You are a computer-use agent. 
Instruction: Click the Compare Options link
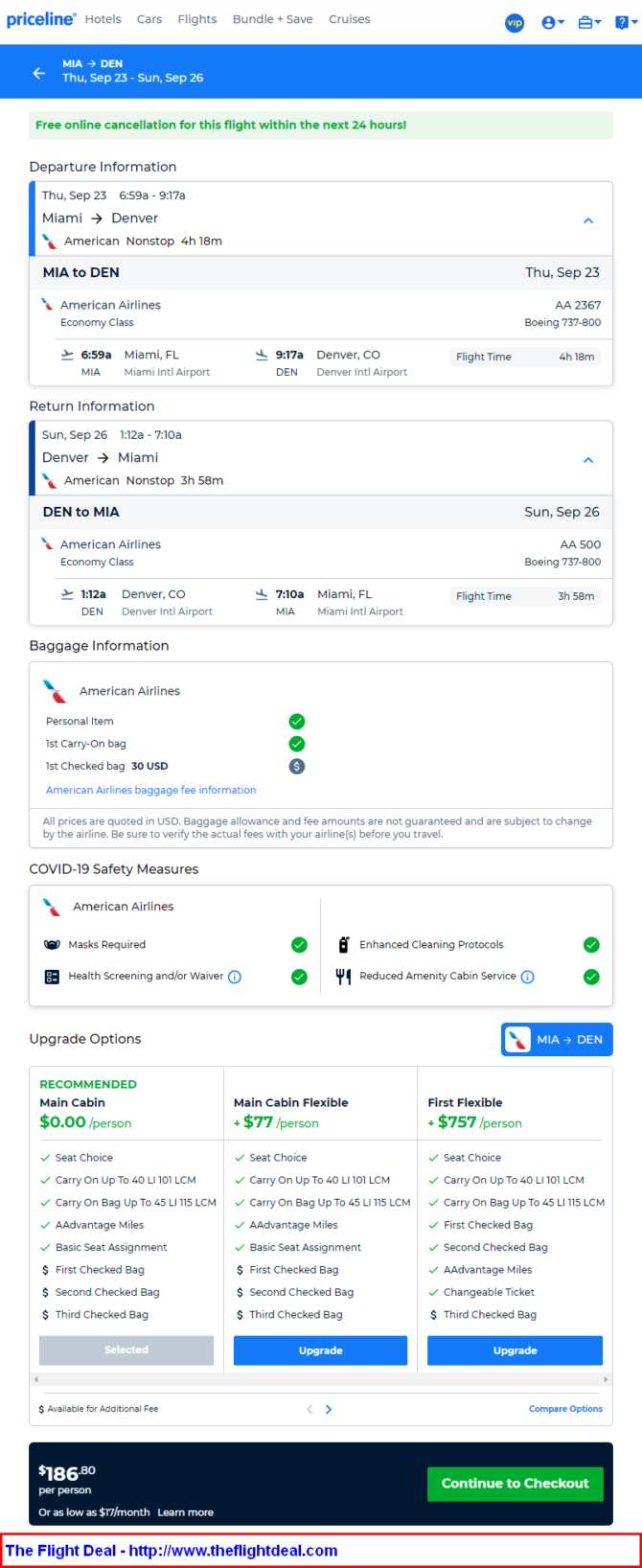(565, 1409)
